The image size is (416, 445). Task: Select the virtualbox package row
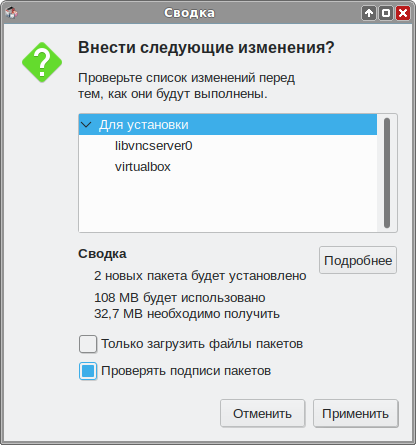pos(228,167)
